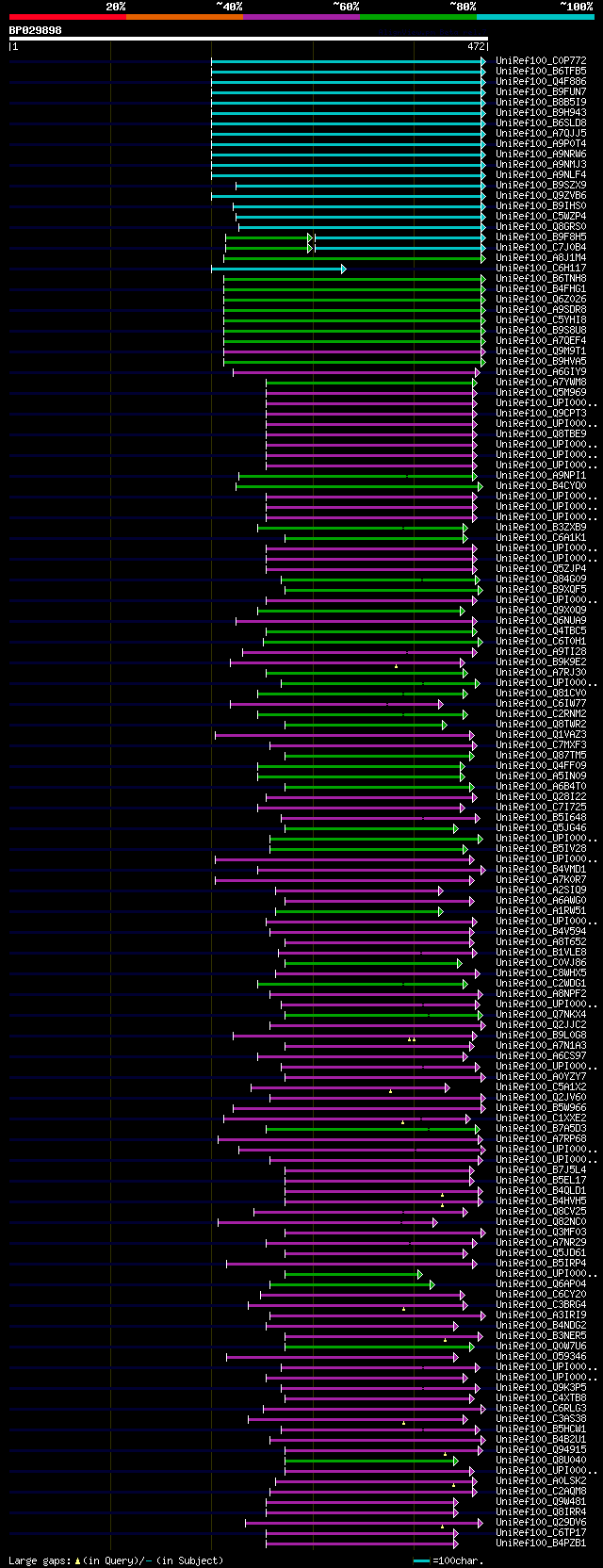Select the UniRef100_A7N1A3 label

(541, 1045)
